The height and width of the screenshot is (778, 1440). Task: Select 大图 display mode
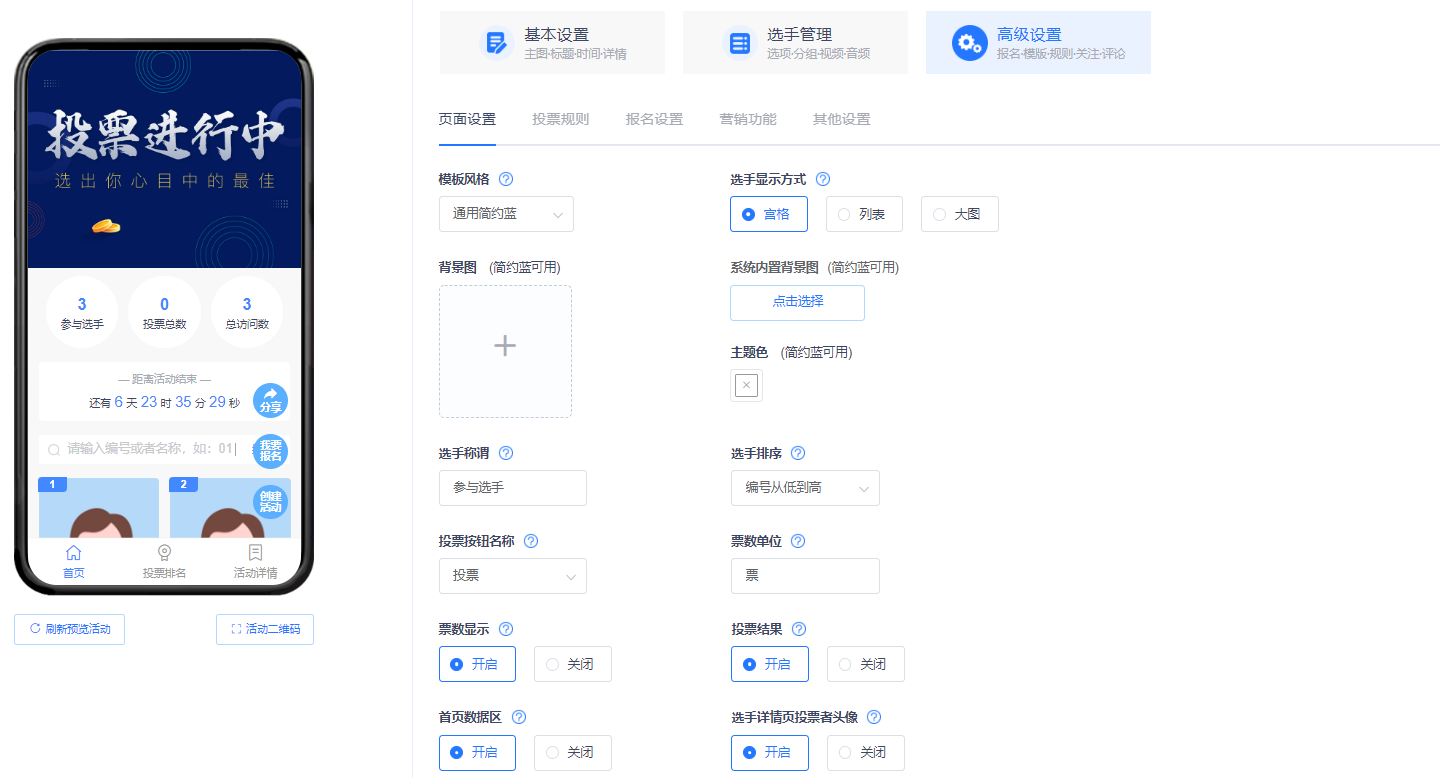(x=960, y=214)
